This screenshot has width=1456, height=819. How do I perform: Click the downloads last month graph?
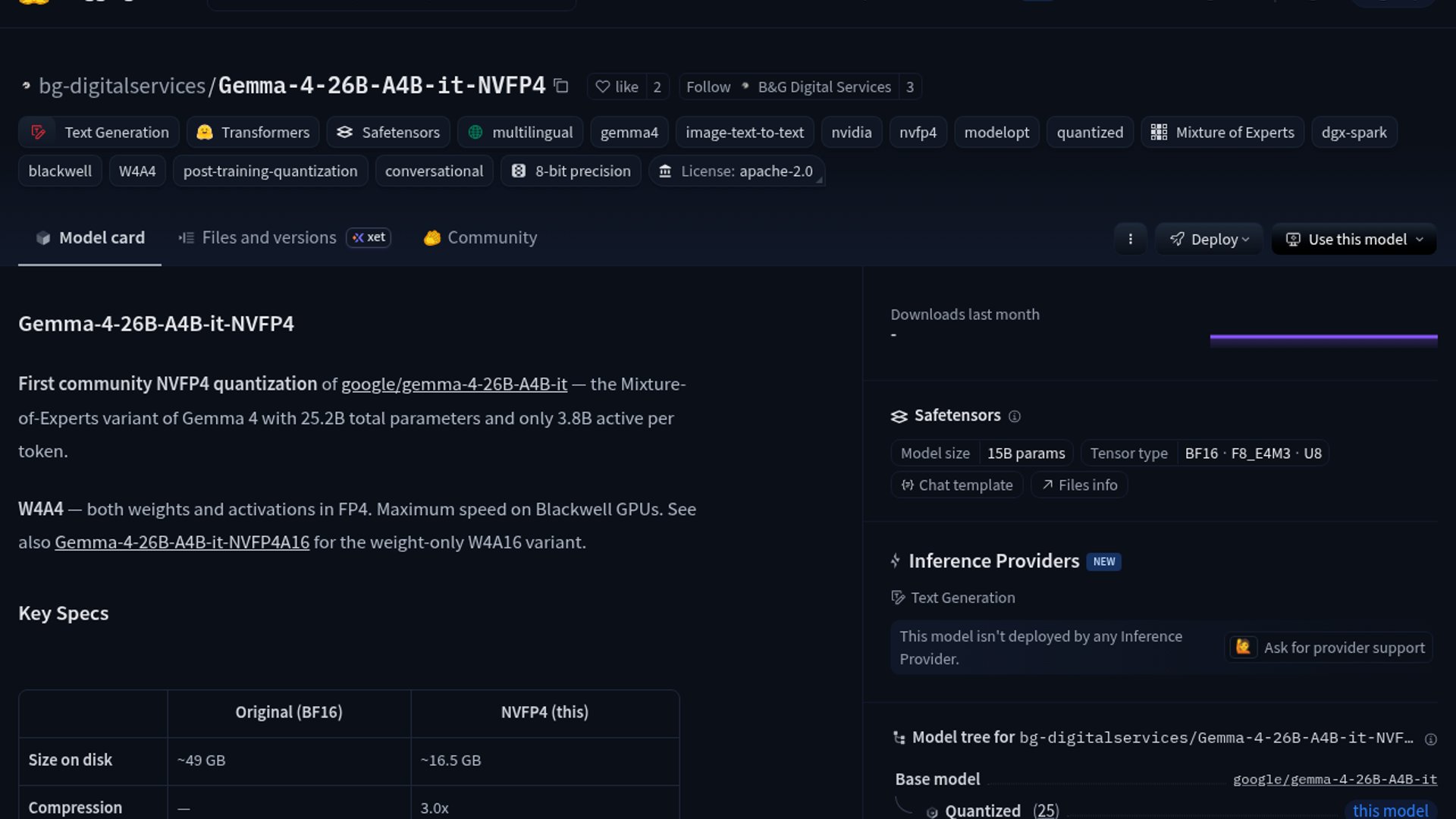pyautogui.click(x=1323, y=340)
